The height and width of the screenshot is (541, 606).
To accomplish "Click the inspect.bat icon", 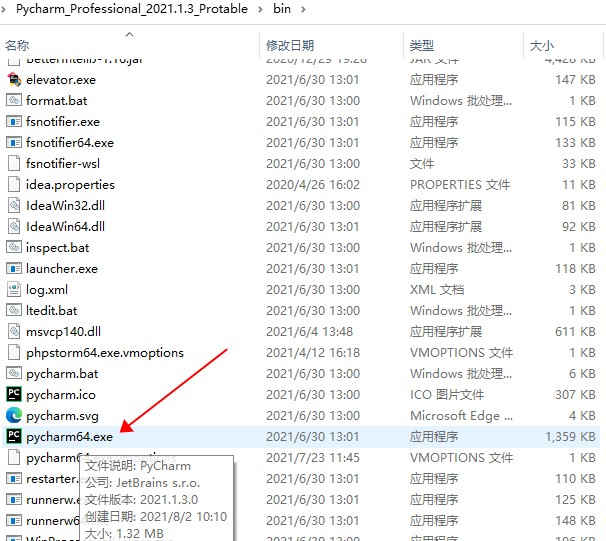I will point(14,247).
